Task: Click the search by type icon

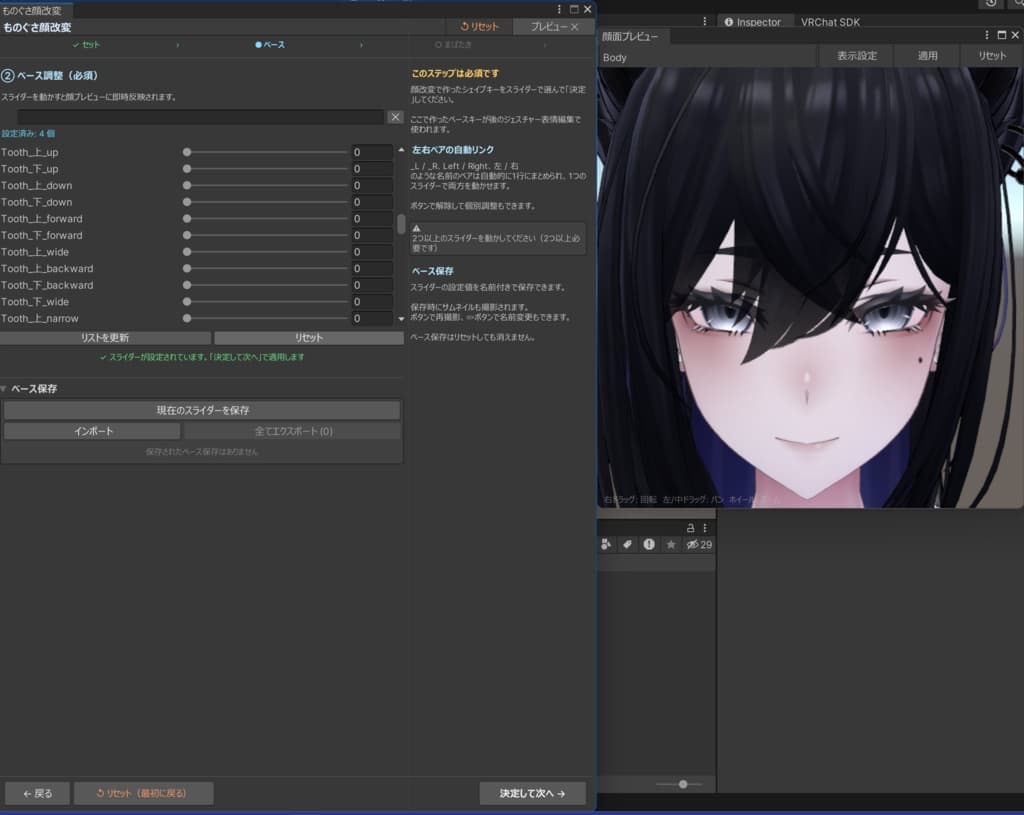Action: click(x=606, y=544)
